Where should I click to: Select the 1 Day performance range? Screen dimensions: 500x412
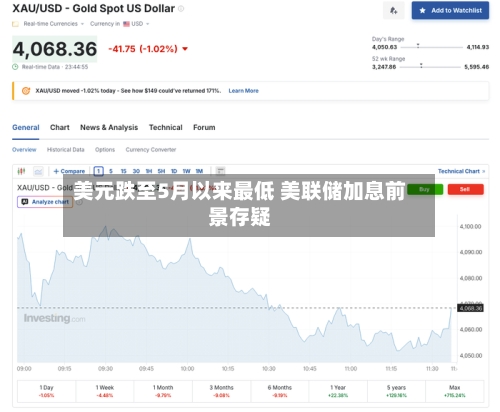[46, 391]
